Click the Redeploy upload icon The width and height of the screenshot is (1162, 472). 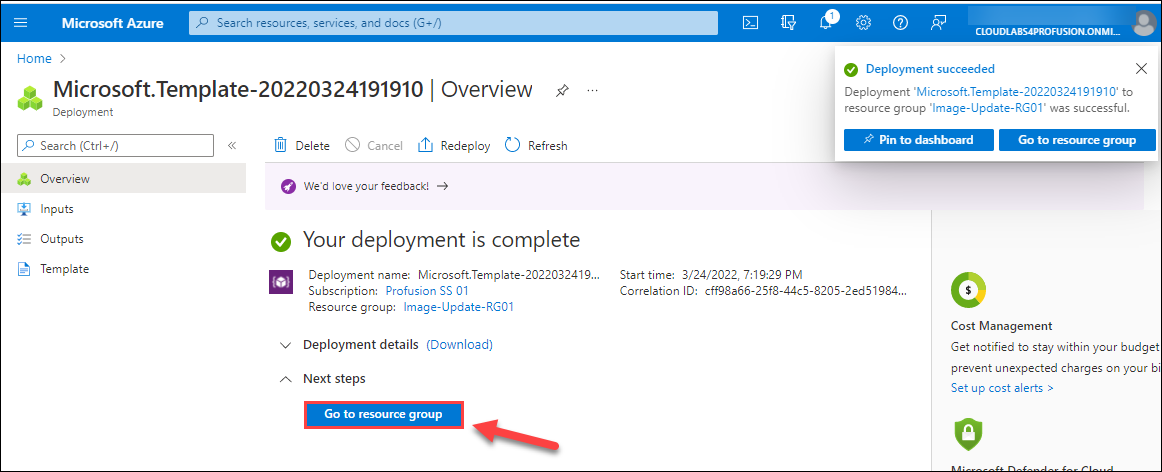click(425, 145)
